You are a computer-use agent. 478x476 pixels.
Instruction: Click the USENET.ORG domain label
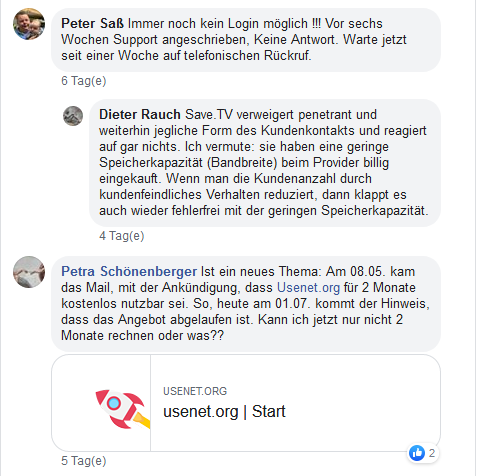tap(195, 391)
